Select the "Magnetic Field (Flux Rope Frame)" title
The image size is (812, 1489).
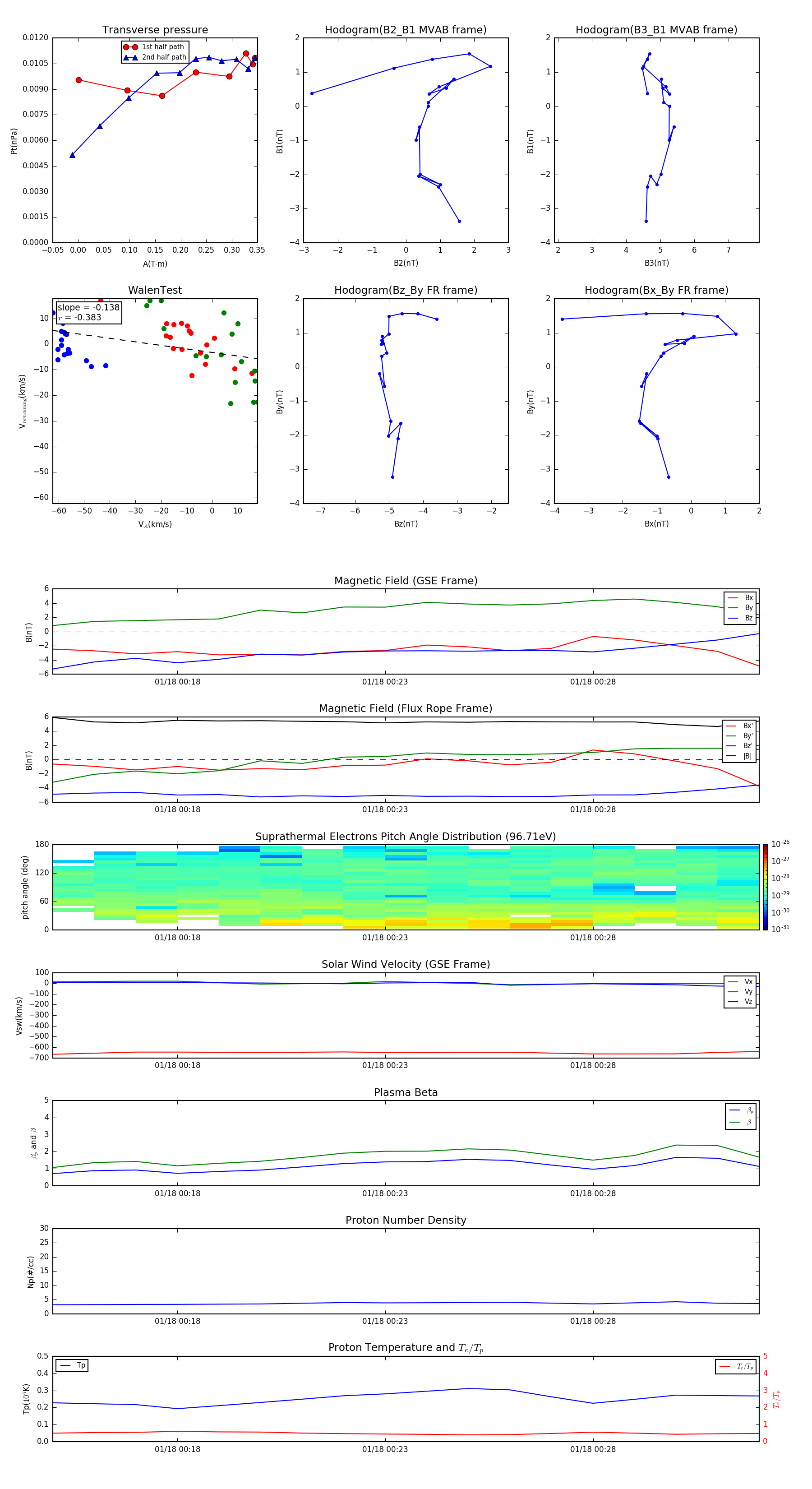406,709
